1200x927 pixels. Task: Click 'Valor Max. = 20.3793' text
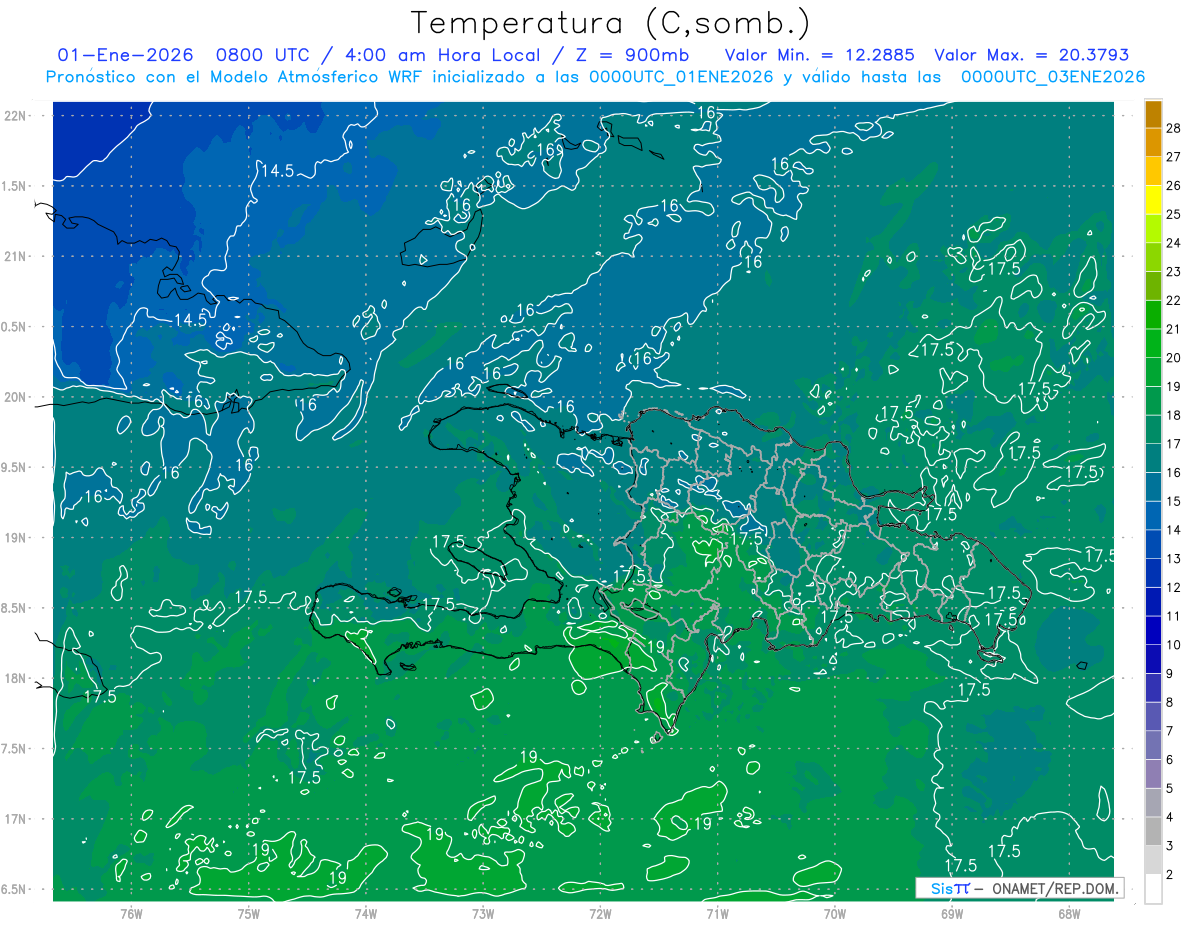click(1031, 55)
